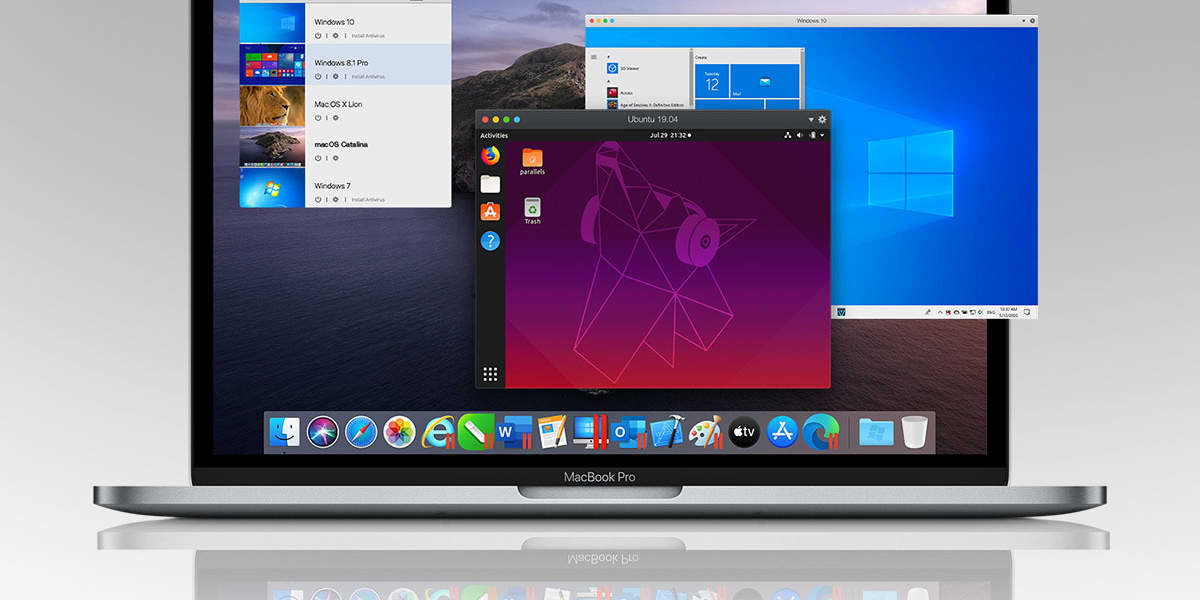Click Activities in the Ubuntu top bar

(x=494, y=135)
